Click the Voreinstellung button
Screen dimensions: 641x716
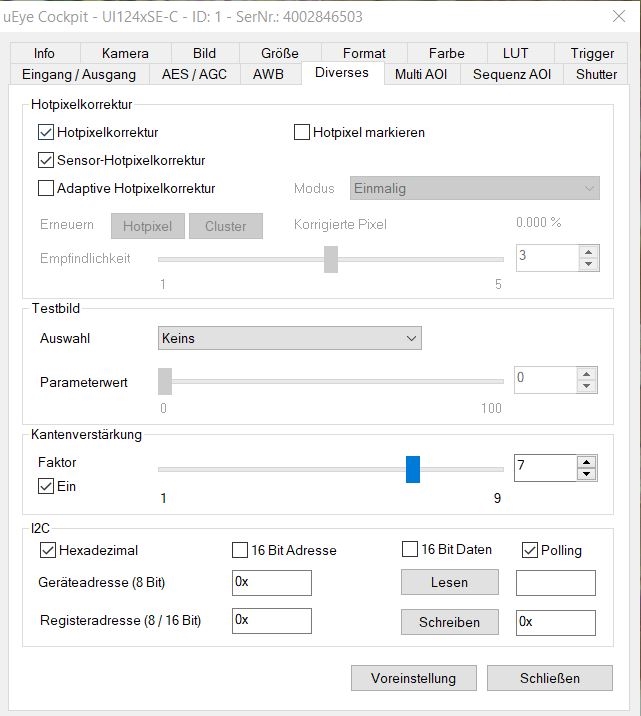tap(413, 678)
